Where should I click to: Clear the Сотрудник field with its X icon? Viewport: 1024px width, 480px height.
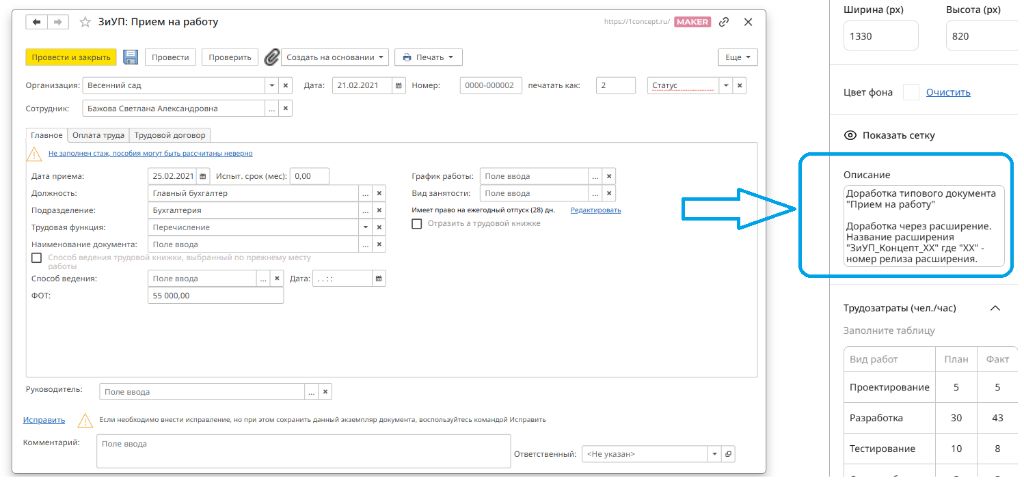point(286,108)
